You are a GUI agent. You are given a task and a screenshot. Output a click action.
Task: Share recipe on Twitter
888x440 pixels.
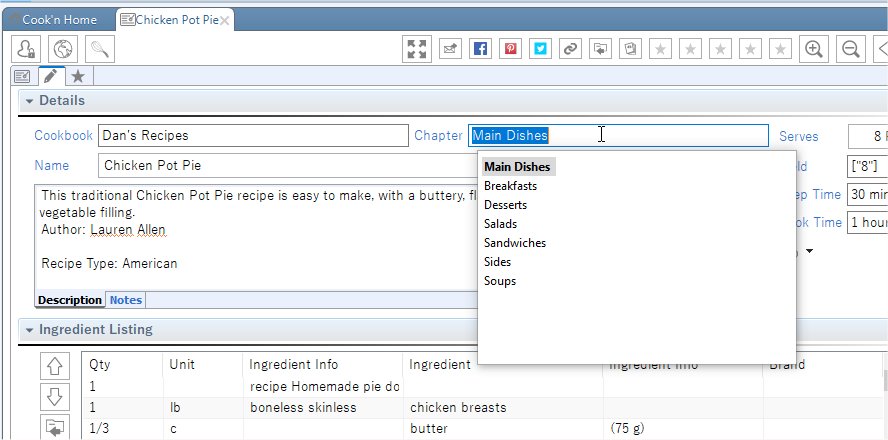[540, 48]
